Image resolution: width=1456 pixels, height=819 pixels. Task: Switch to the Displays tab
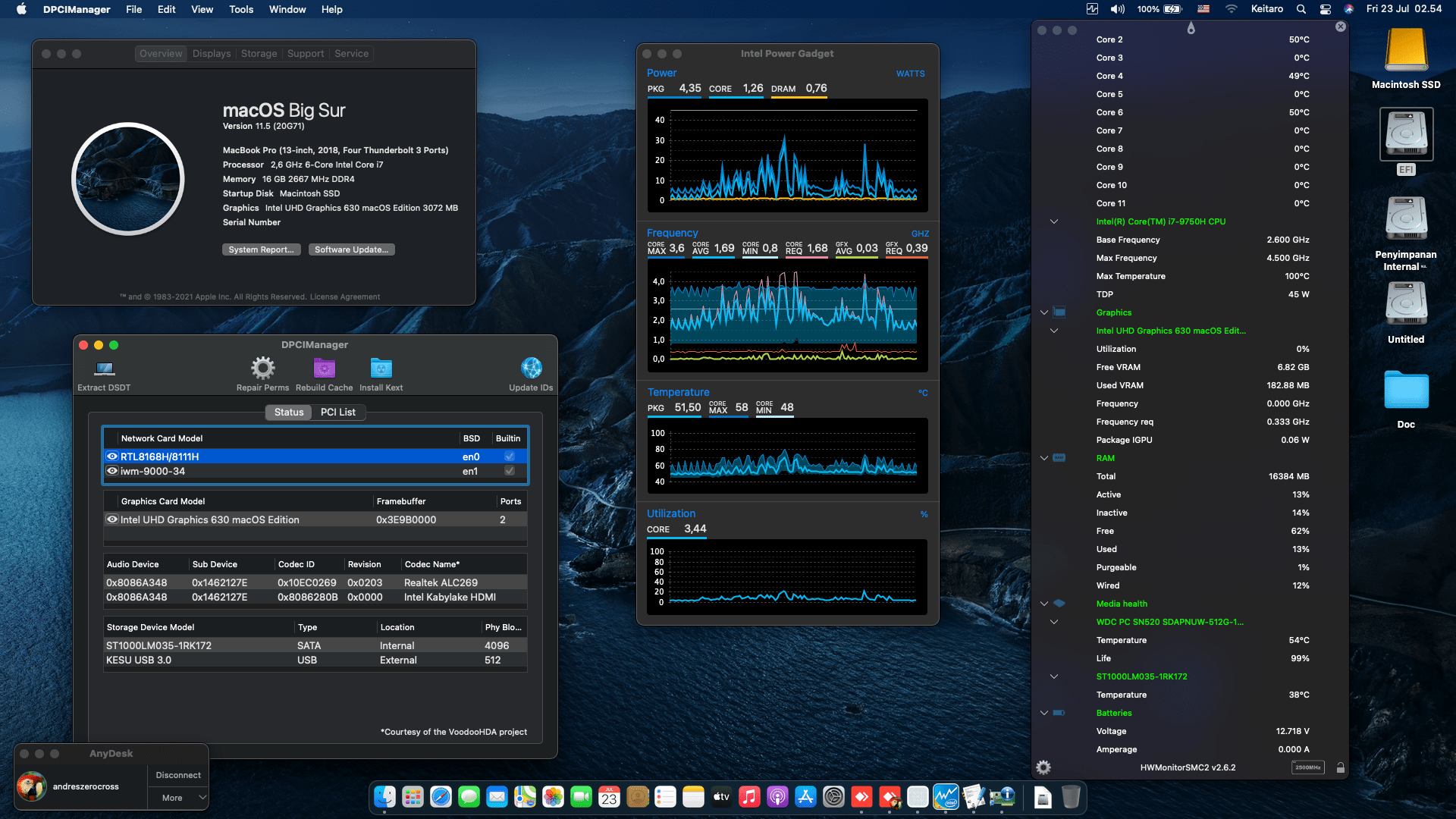(x=212, y=54)
